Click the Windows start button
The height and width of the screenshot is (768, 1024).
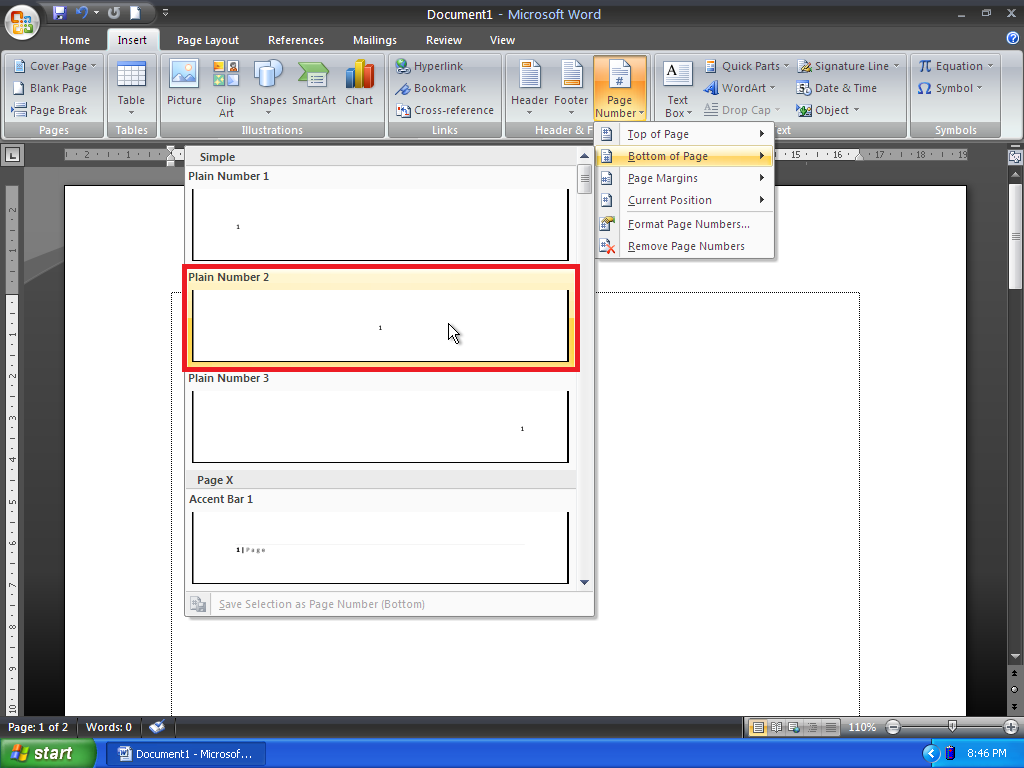47,753
